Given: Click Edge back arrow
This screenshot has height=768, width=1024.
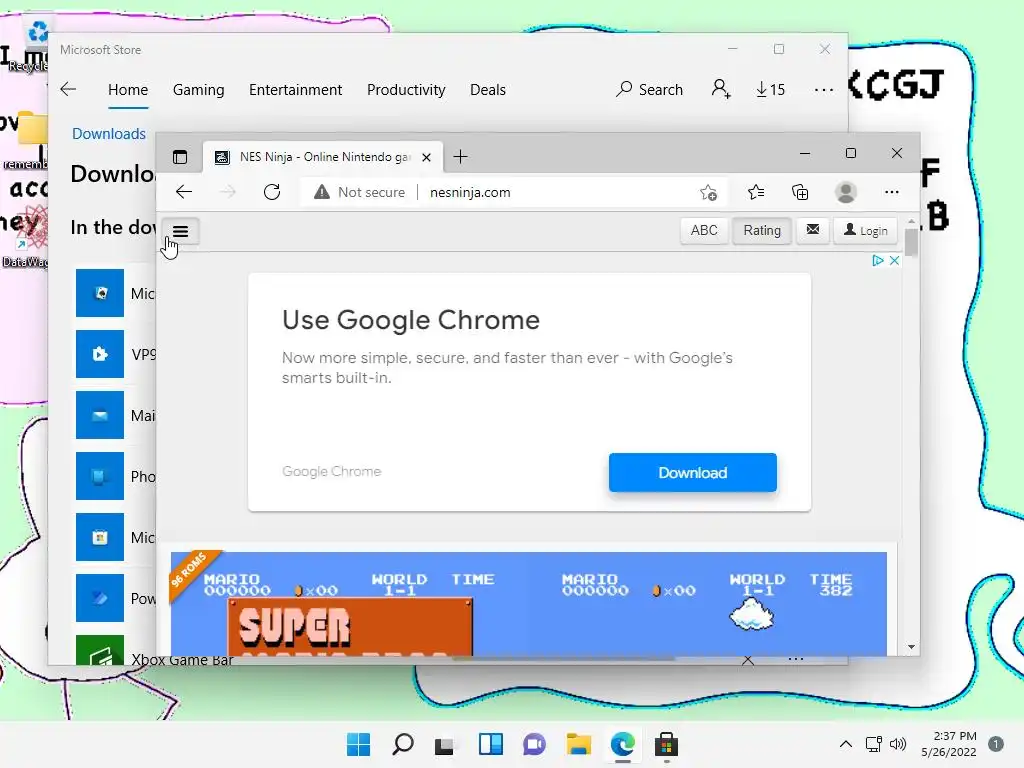Looking at the screenshot, I should (x=184, y=192).
